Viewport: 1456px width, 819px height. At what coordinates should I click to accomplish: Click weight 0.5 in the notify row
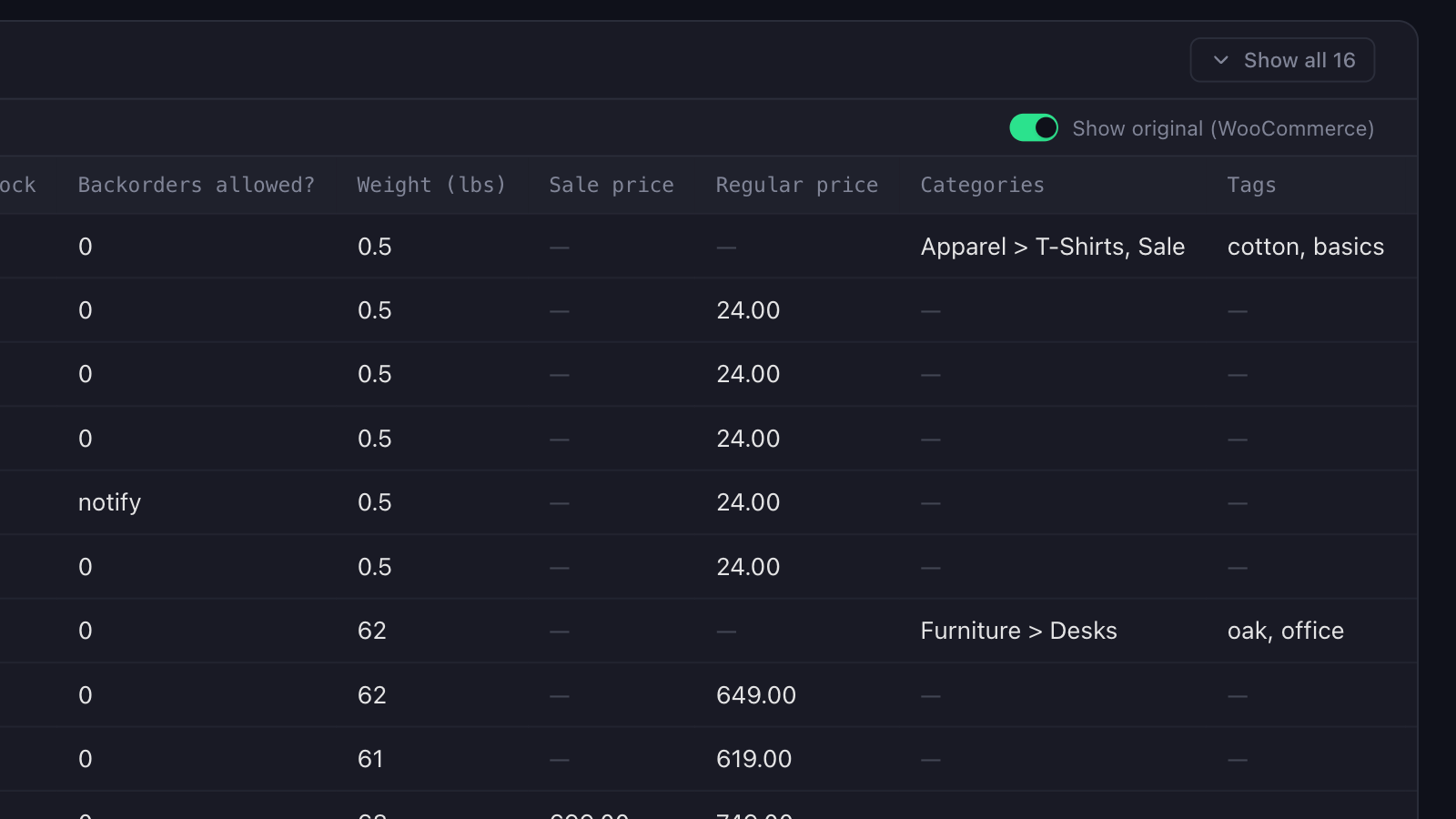tap(374, 502)
